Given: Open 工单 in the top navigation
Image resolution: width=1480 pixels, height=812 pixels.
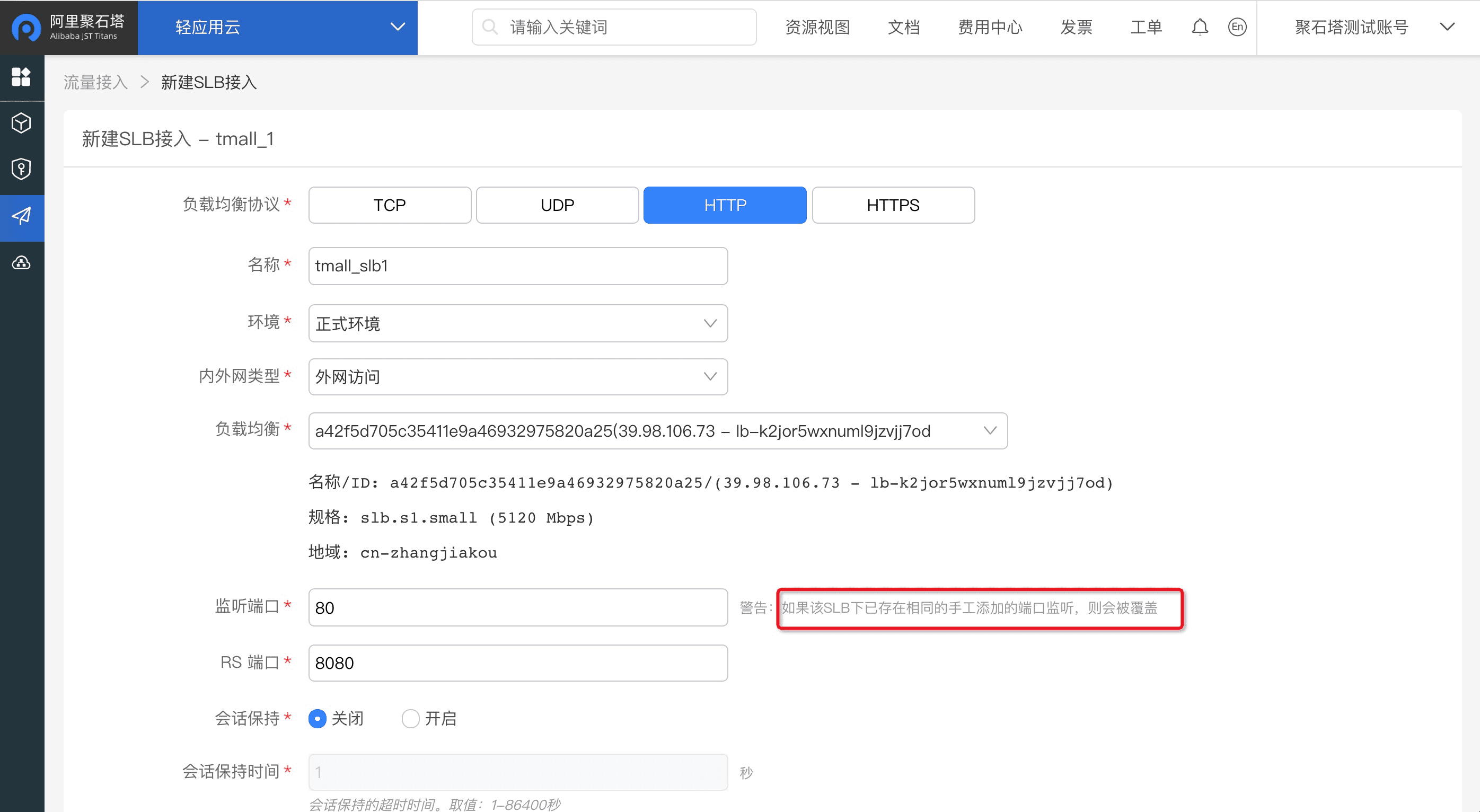Looking at the screenshot, I should [1146, 27].
